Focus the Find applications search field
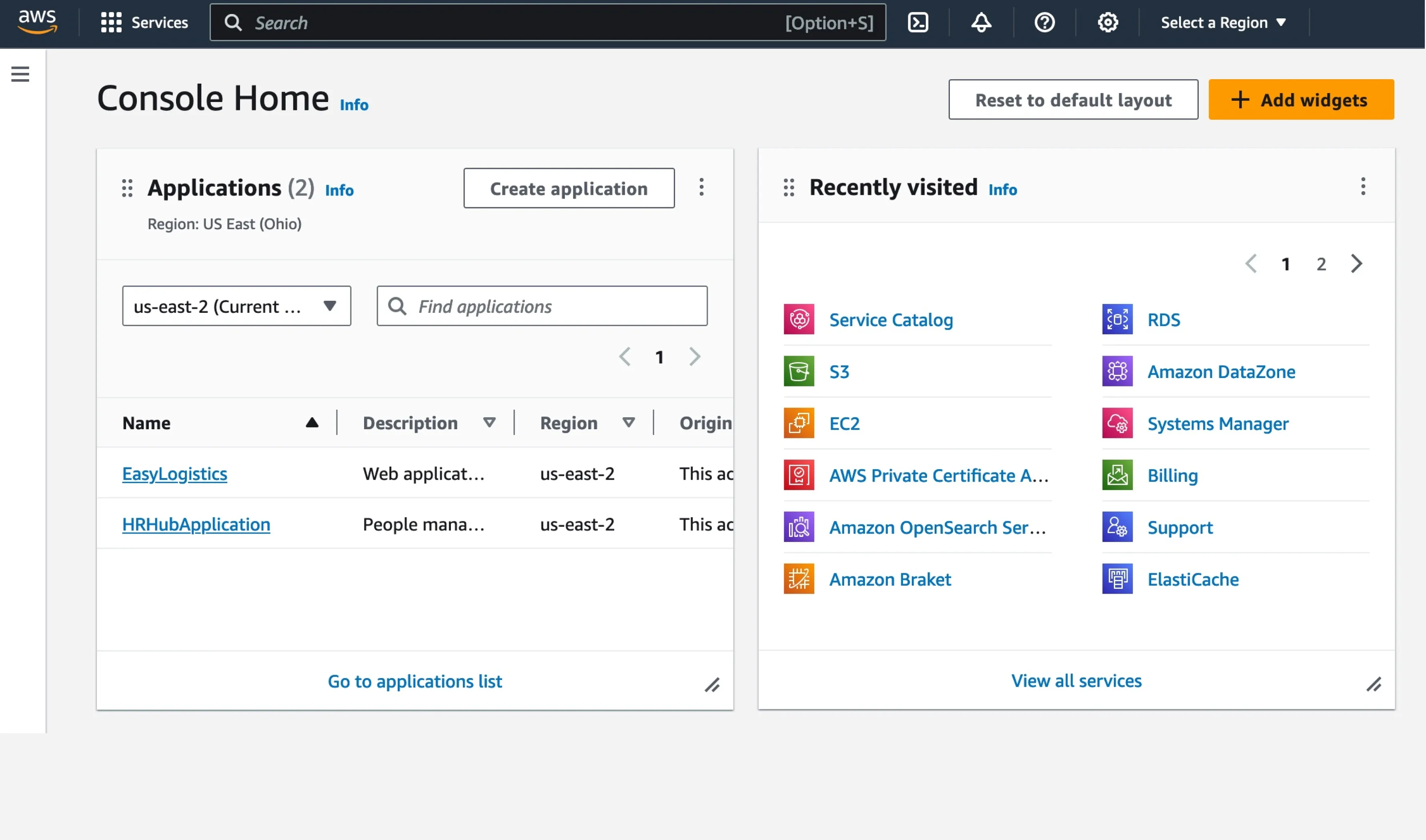Screen dimensions: 1426x840 [558, 306]
